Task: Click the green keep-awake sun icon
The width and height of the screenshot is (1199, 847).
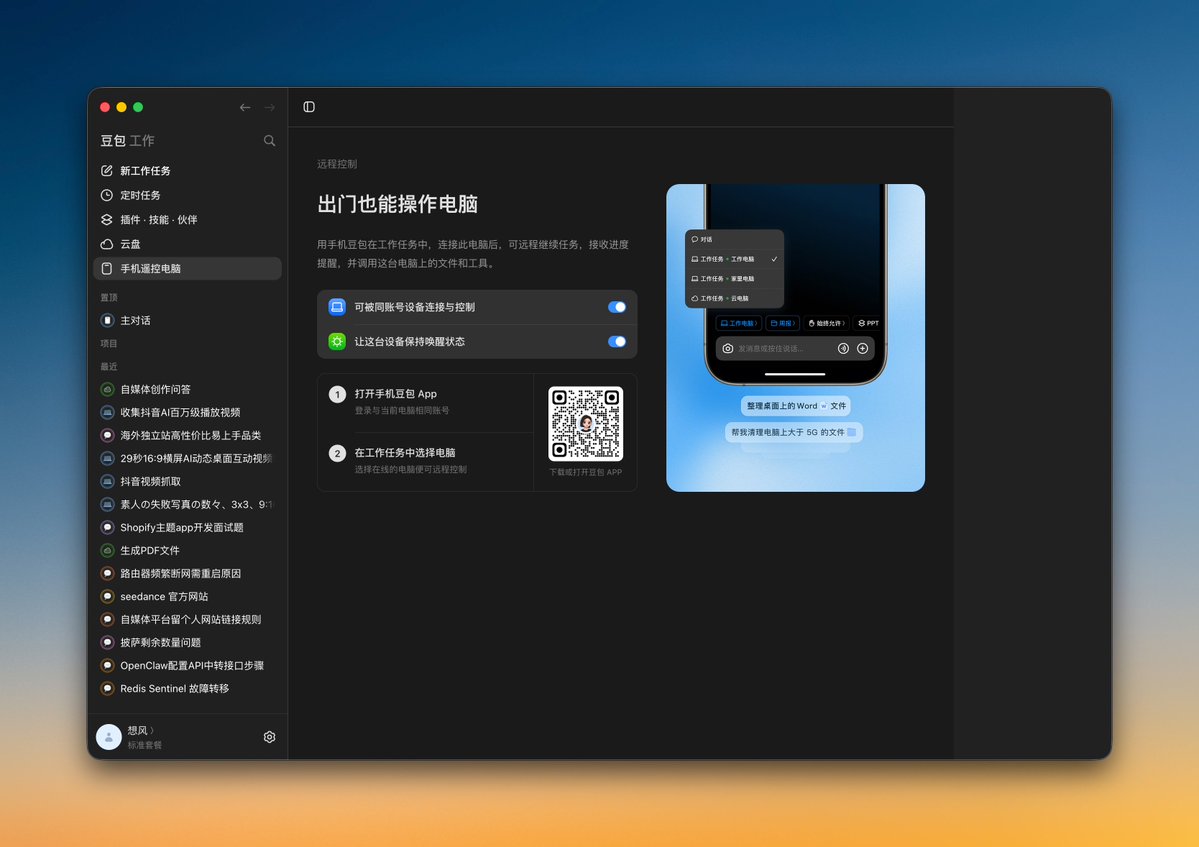Action: (x=337, y=342)
